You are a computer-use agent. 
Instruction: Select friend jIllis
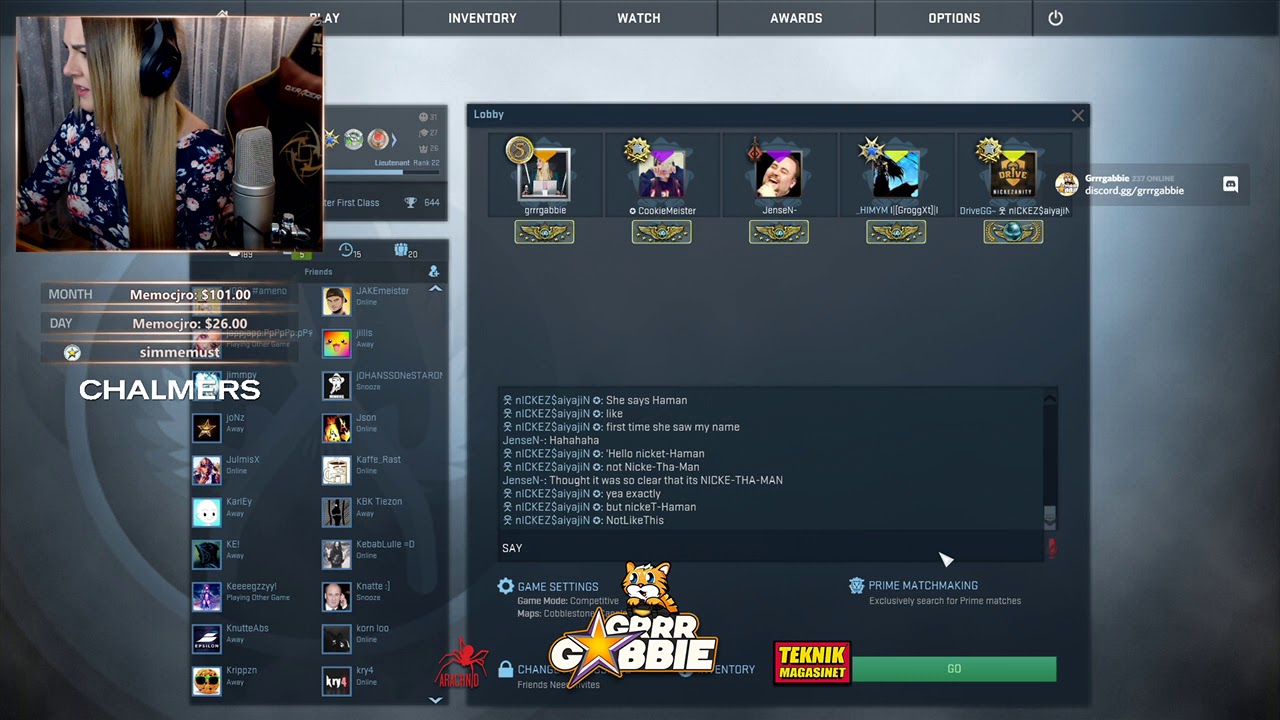(x=382, y=343)
